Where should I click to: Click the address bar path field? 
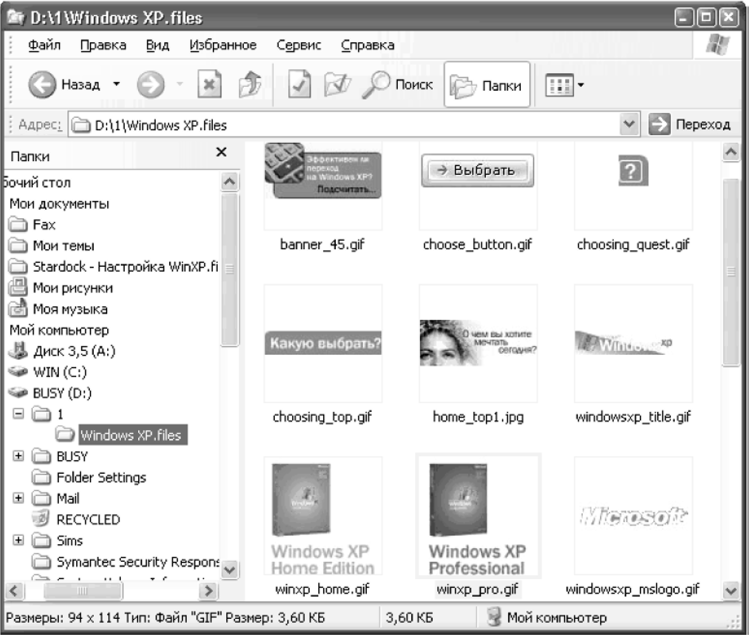point(344,125)
